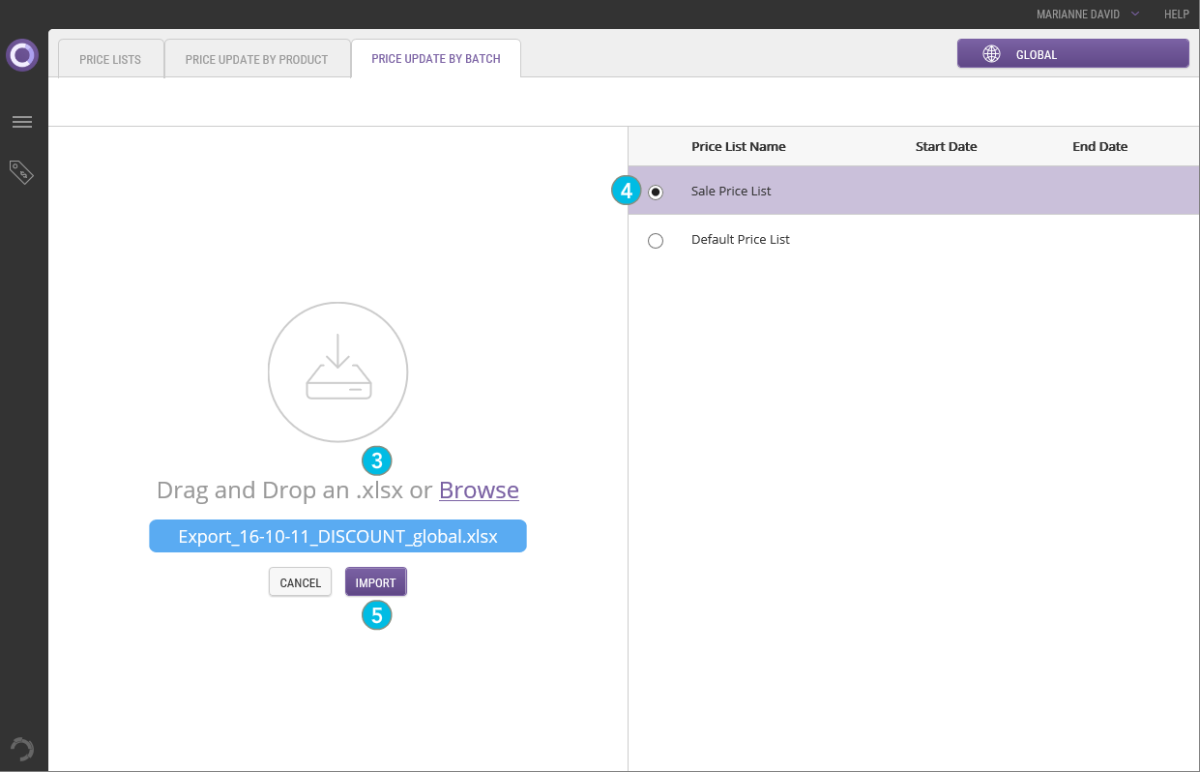Image resolution: width=1200 pixels, height=772 pixels.
Task: Click the Browse link
Action: tap(479, 491)
